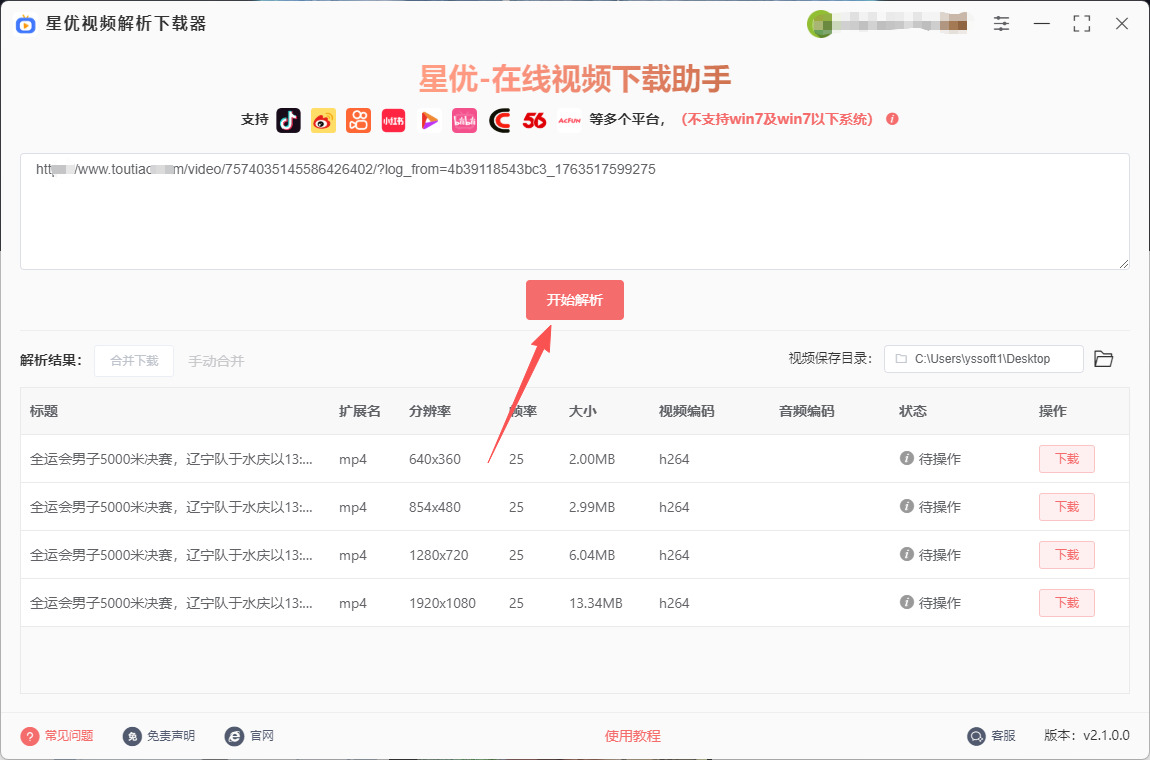Click the text area resize grip
This screenshot has width=1150, height=760.
1124,263
